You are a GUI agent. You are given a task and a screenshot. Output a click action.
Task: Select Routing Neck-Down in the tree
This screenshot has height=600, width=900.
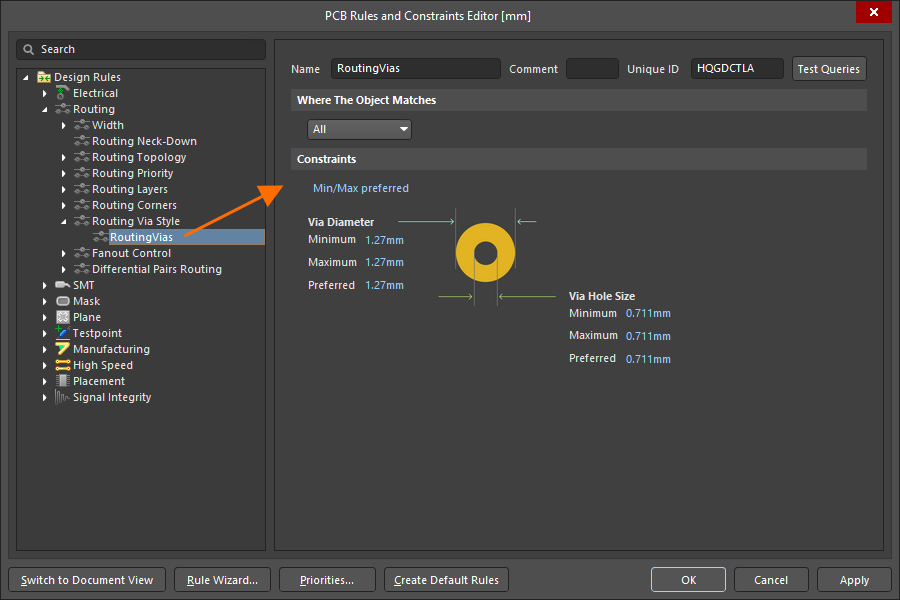click(144, 141)
